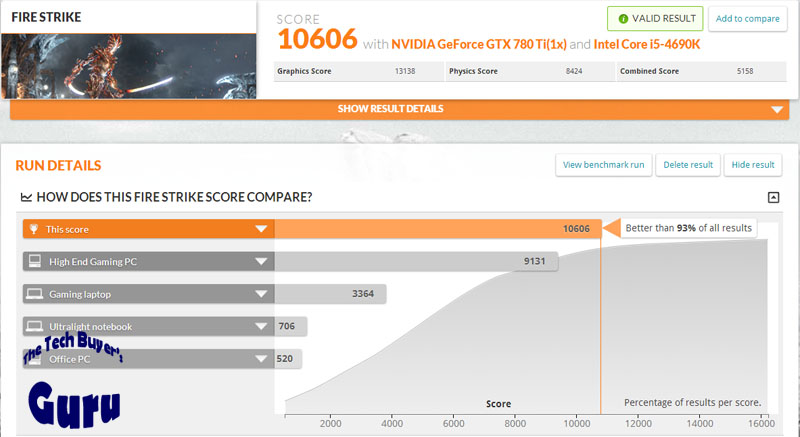Open the Show Result Details bar

coord(399,109)
